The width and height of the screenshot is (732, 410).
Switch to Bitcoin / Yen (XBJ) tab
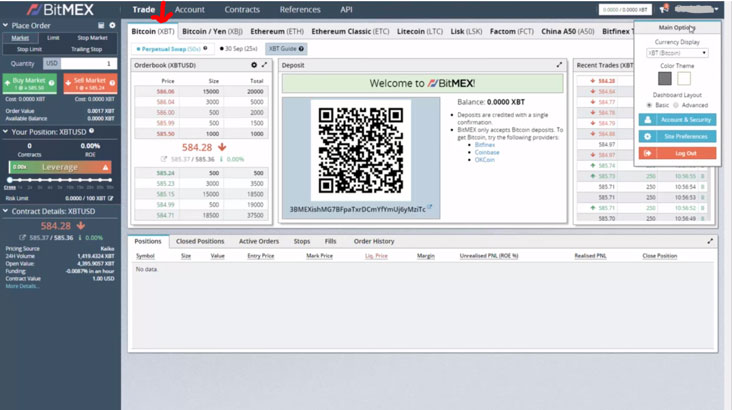[x=212, y=31]
